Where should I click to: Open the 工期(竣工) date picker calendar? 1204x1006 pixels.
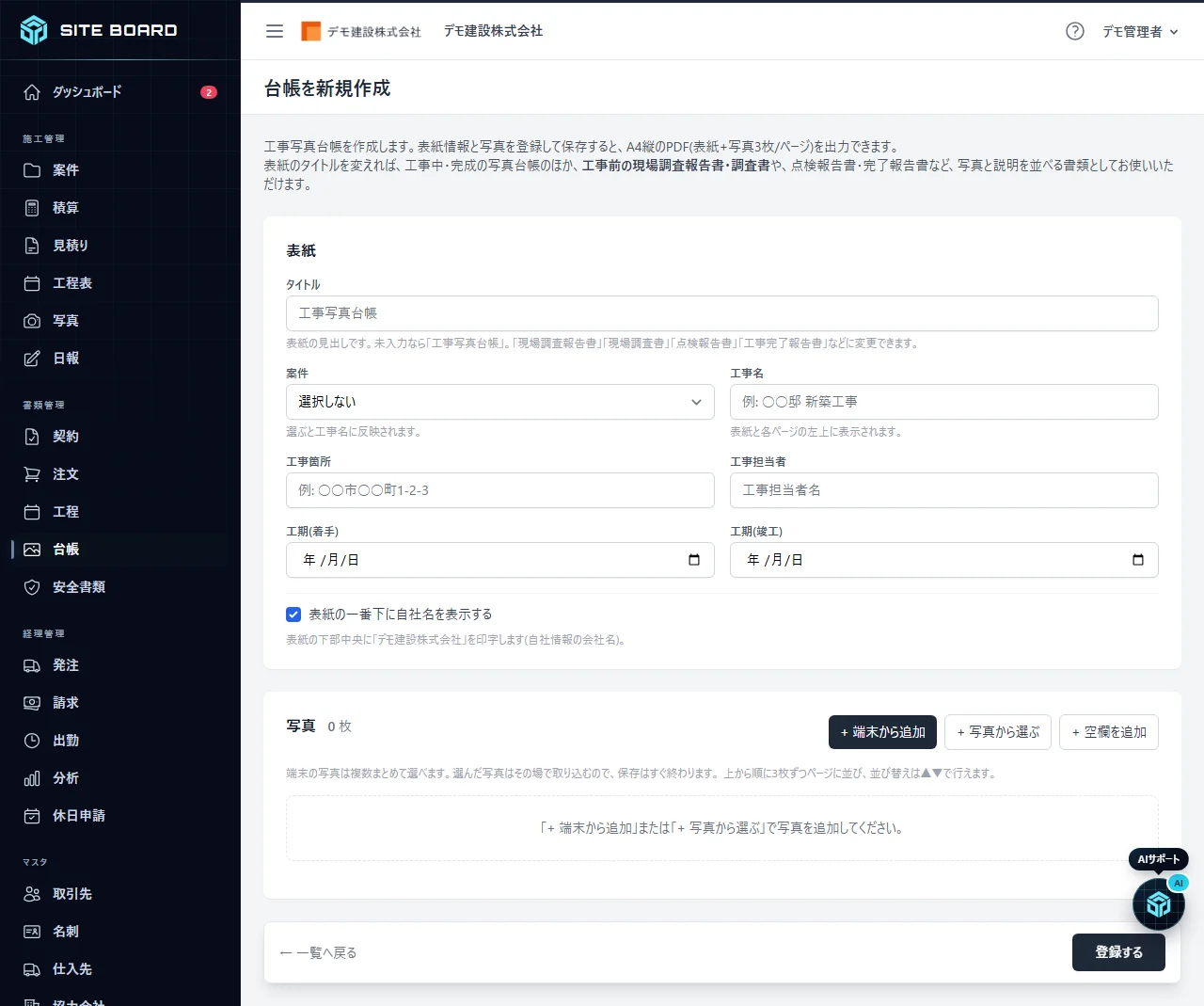1138,560
